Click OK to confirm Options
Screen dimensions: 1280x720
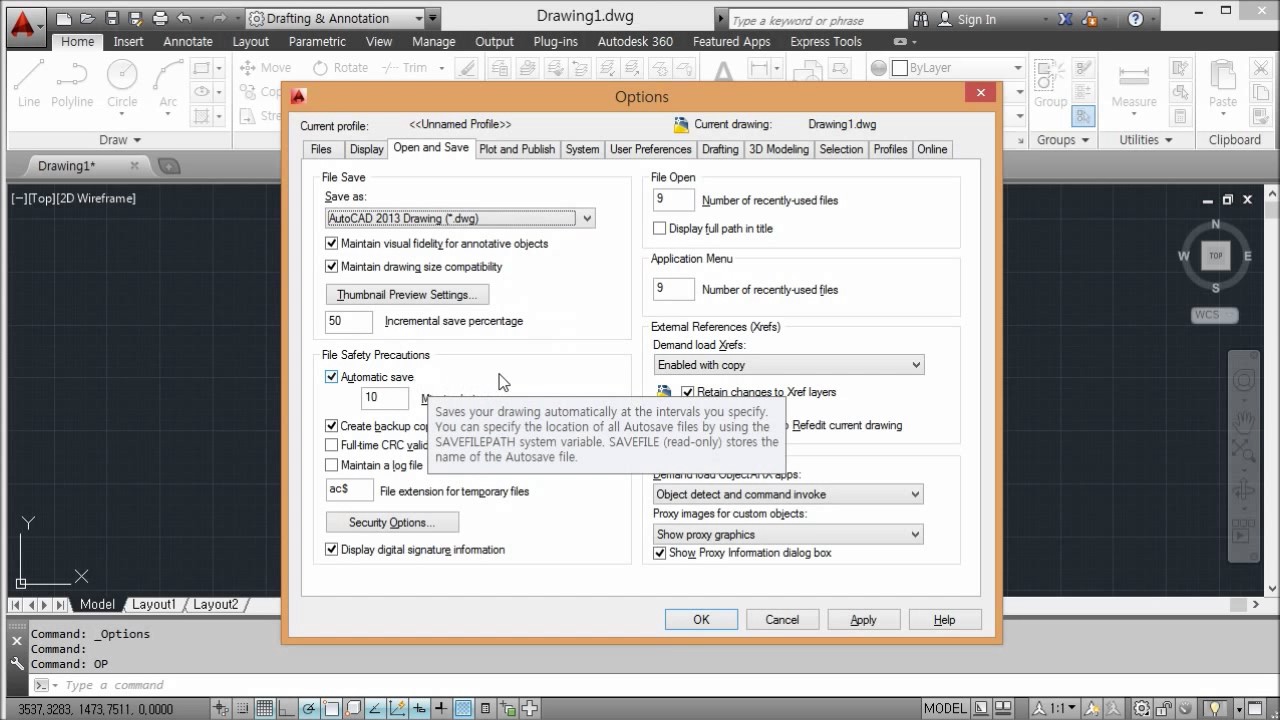pos(701,620)
